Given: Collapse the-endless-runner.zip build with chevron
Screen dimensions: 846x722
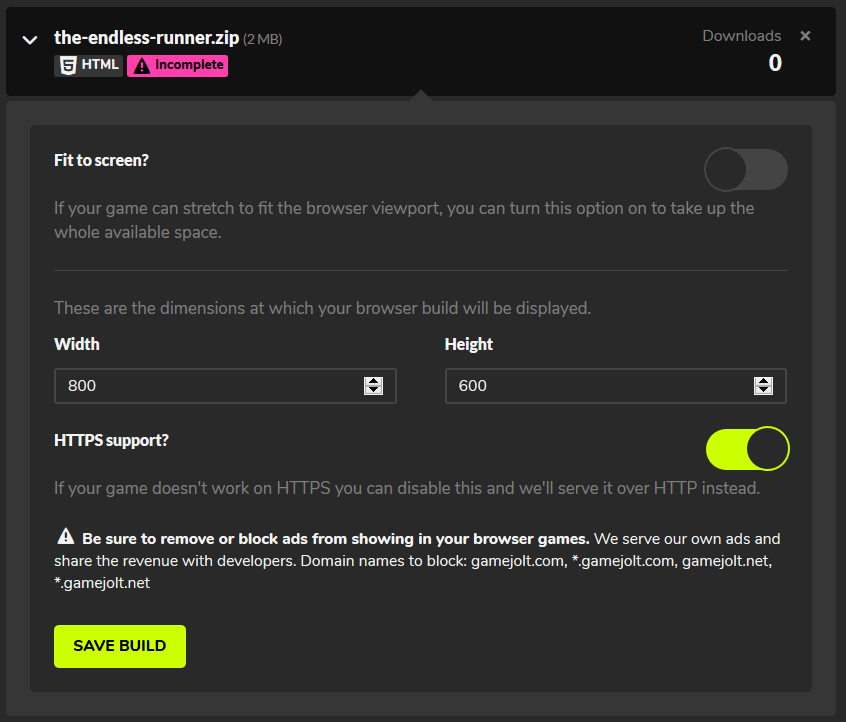Looking at the screenshot, I should pyautogui.click(x=30, y=40).
